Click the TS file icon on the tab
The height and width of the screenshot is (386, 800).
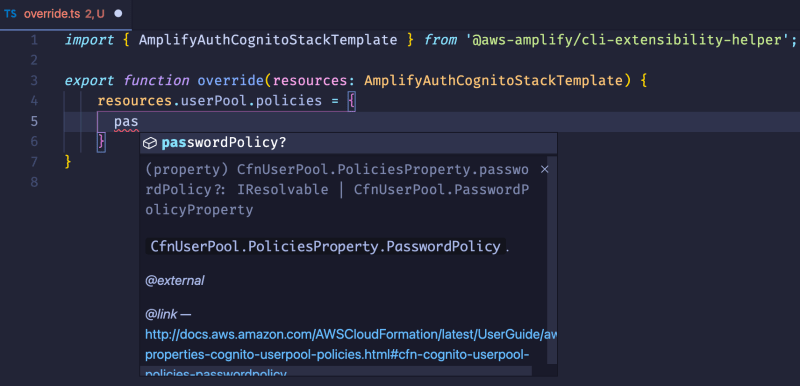click(10, 14)
